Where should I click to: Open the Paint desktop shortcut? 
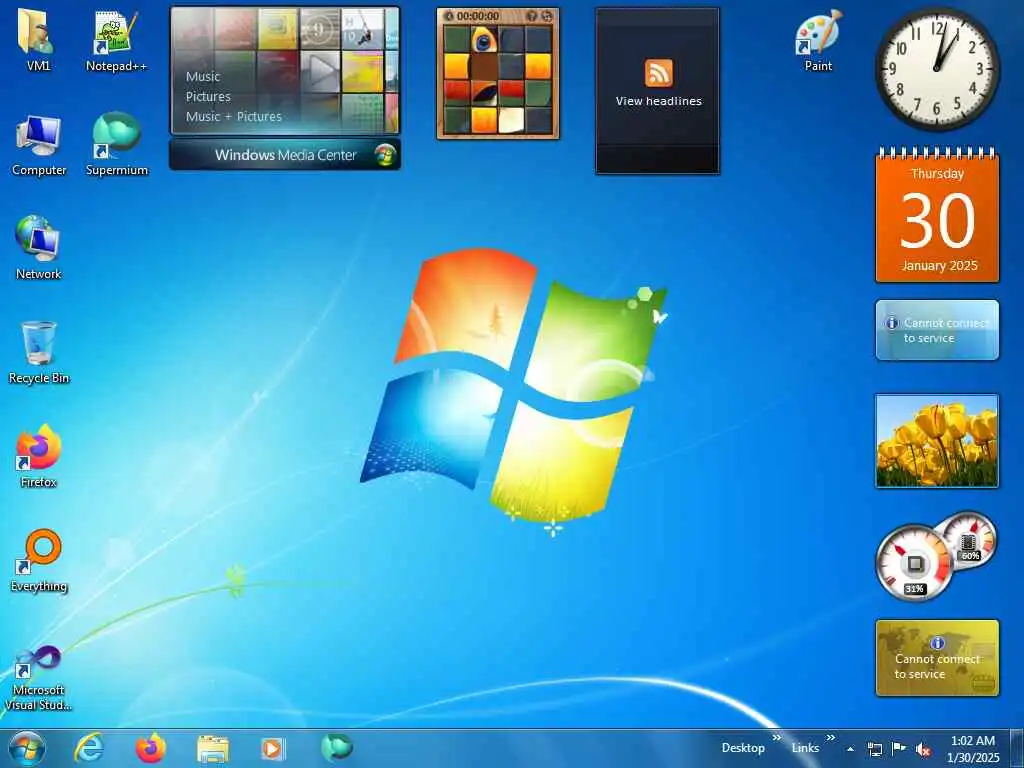click(818, 39)
